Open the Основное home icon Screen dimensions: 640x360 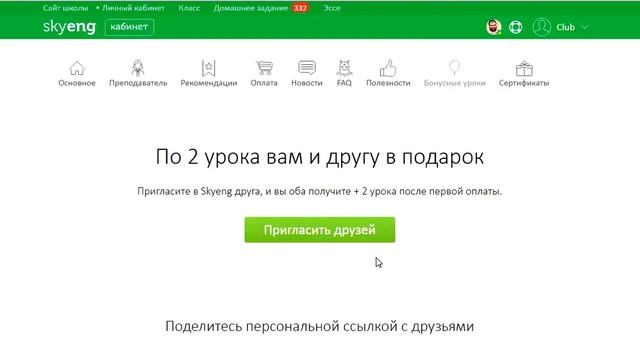tap(77, 68)
